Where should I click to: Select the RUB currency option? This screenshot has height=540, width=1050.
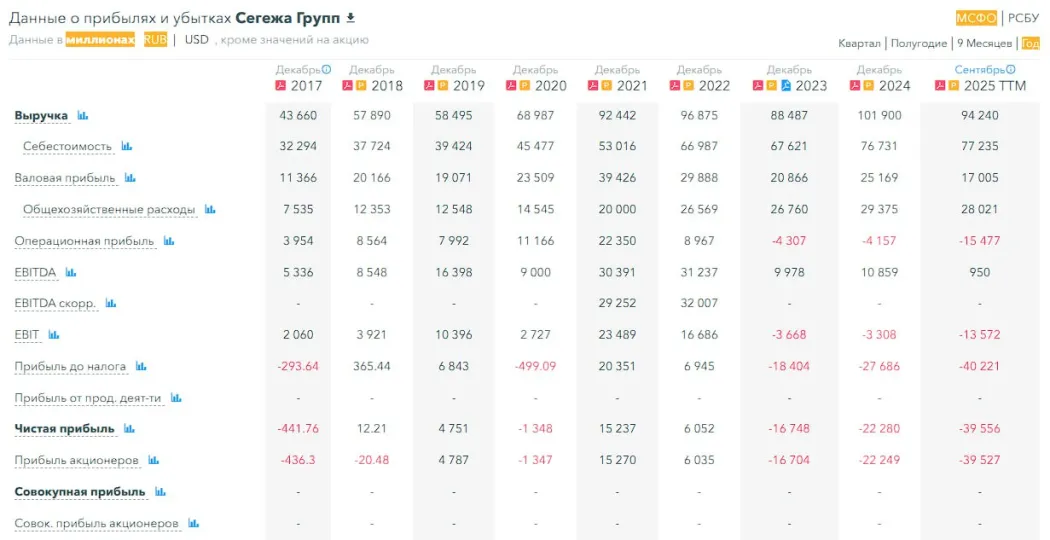155,40
